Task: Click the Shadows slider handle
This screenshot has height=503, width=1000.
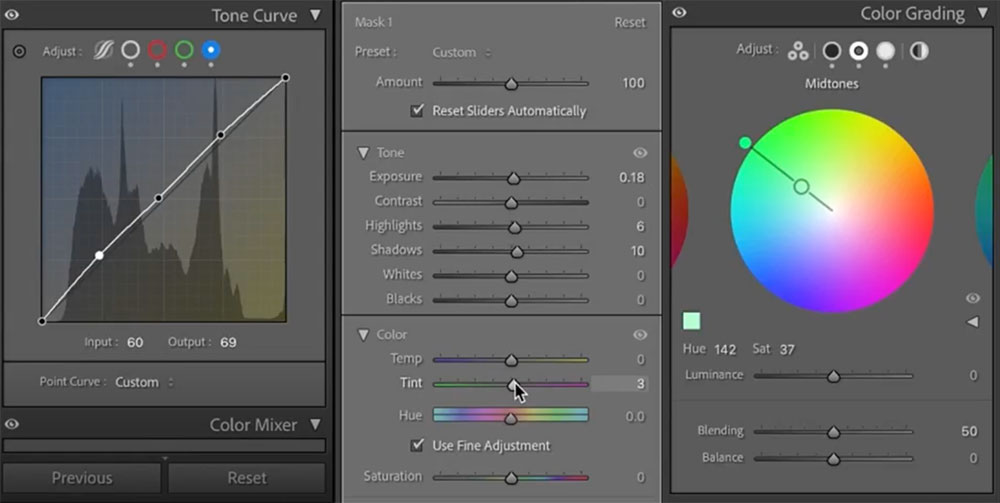Action: (x=517, y=252)
